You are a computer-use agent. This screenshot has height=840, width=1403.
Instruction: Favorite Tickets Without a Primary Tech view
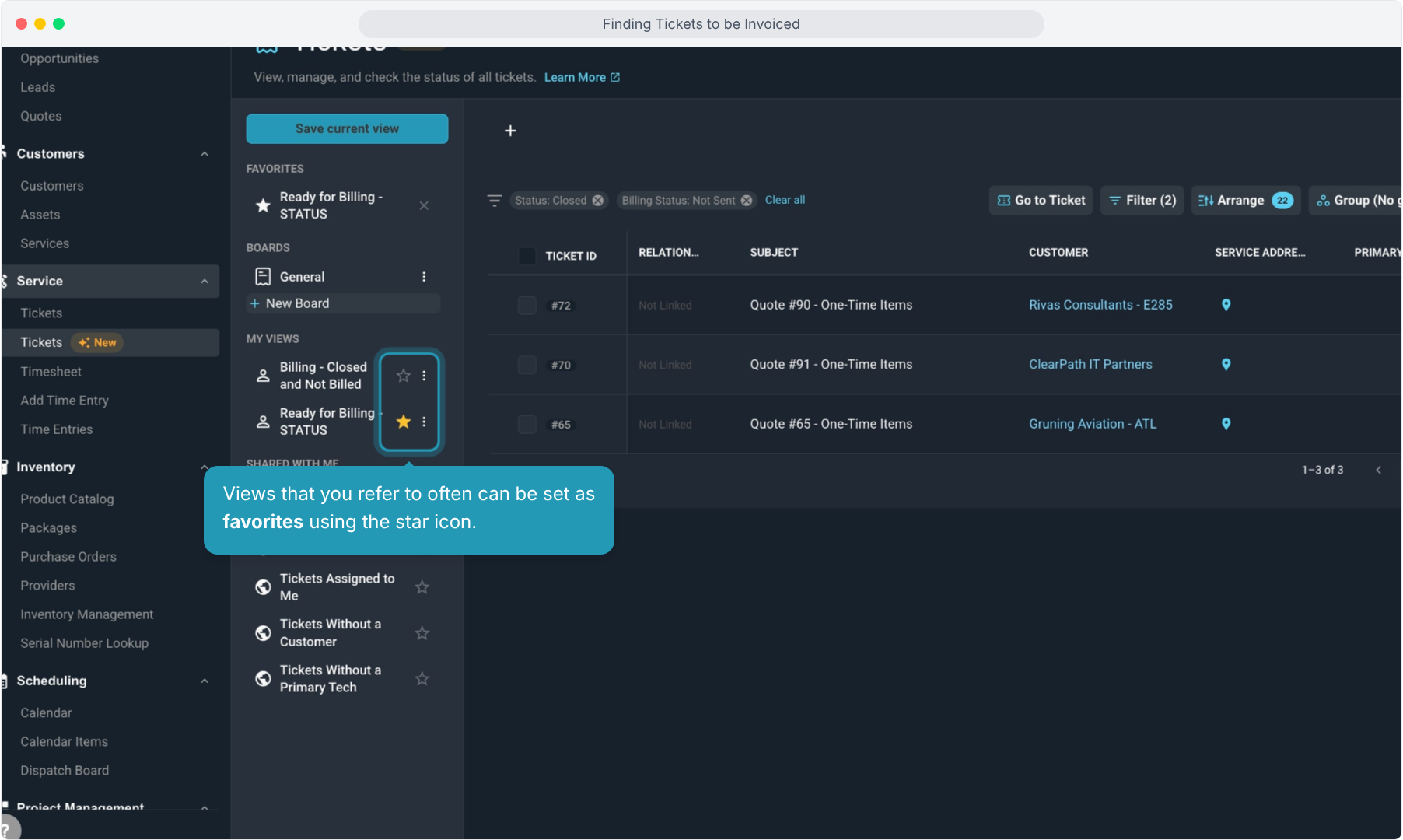[x=422, y=679]
